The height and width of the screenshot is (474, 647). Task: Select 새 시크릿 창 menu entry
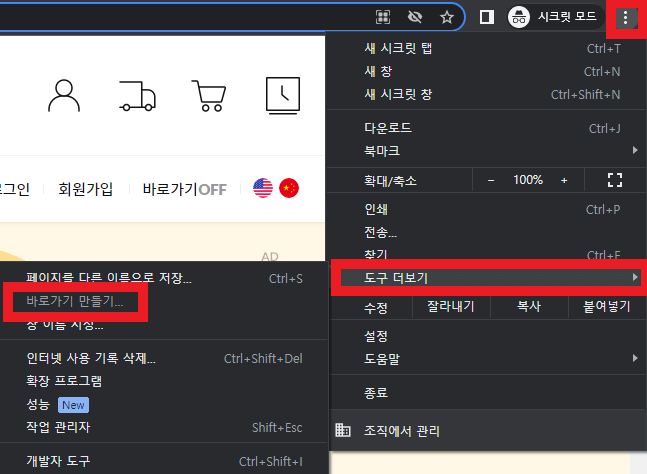486,94
